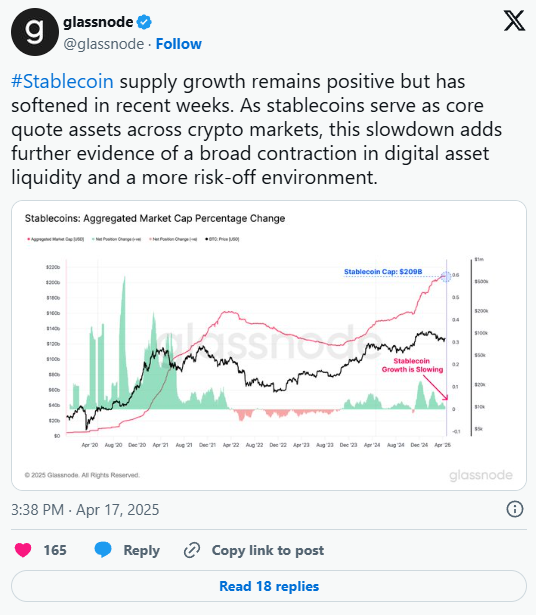
Task: Like the post with heart icon
Action: click(x=23, y=550)
